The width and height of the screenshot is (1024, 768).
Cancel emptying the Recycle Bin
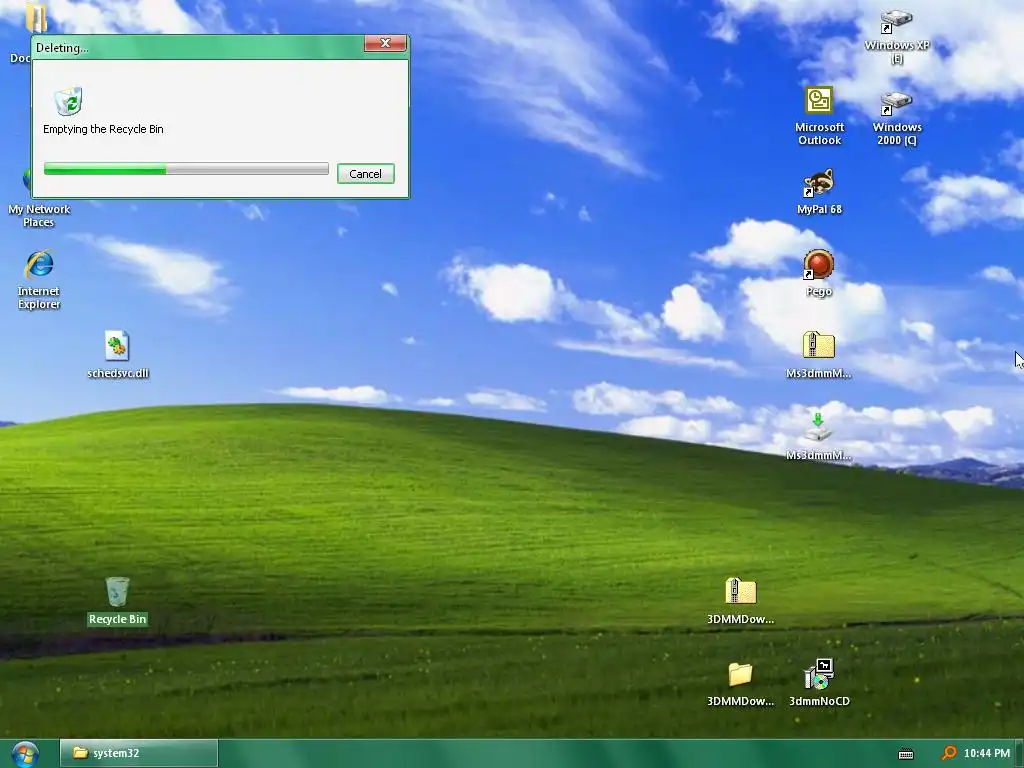366,174
